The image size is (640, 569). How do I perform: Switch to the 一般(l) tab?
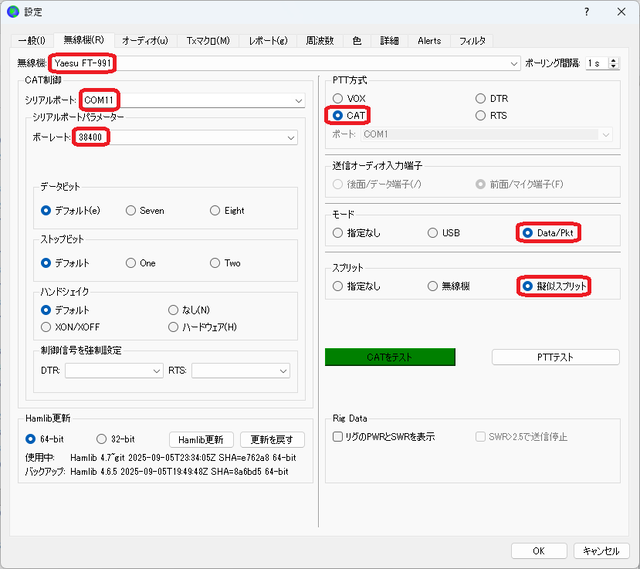pos(32,40)
